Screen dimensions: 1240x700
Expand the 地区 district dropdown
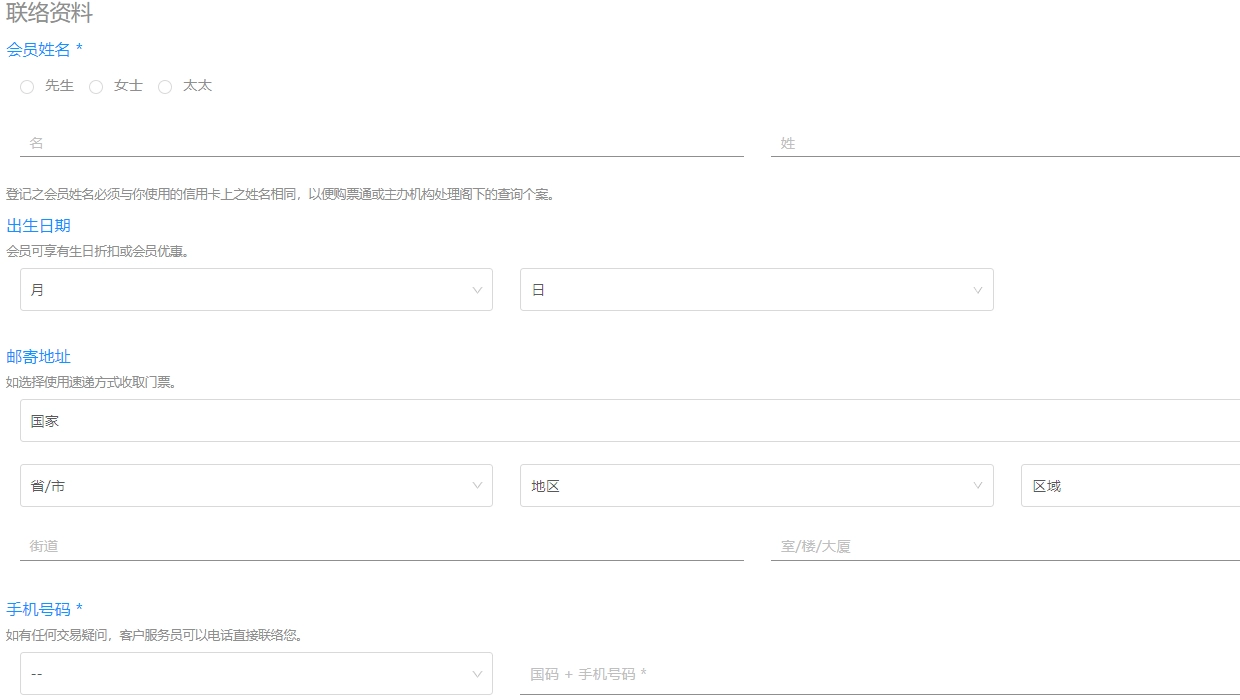(x=755, y=486)
